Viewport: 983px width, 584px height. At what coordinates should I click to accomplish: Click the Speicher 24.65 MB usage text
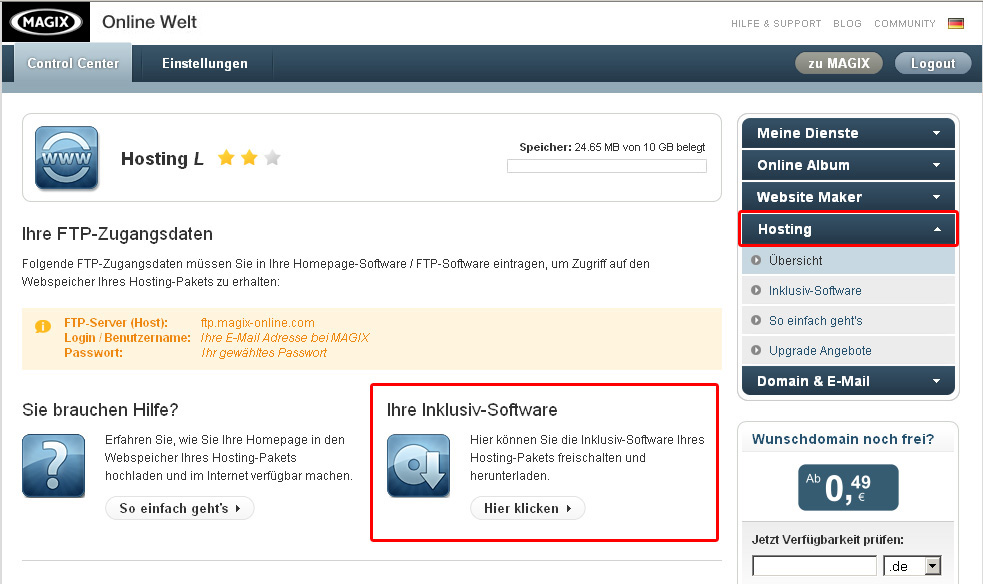(x=612, y=147)
